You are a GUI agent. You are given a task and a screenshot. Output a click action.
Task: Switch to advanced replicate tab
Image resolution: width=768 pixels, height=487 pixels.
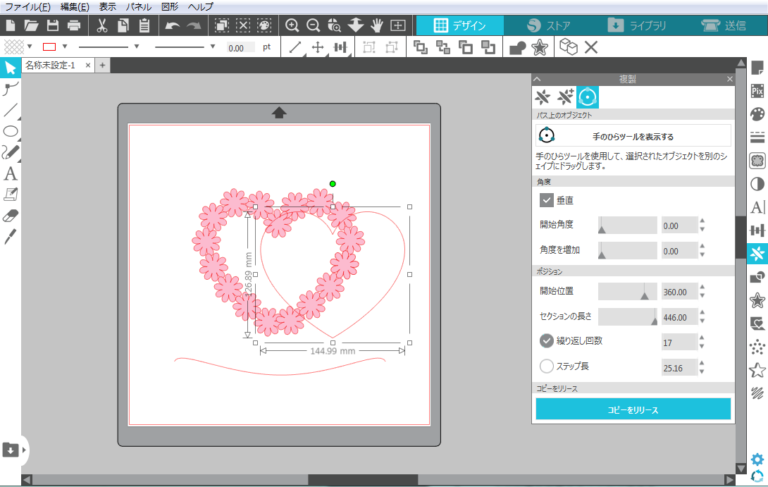(x=565, y=97)
